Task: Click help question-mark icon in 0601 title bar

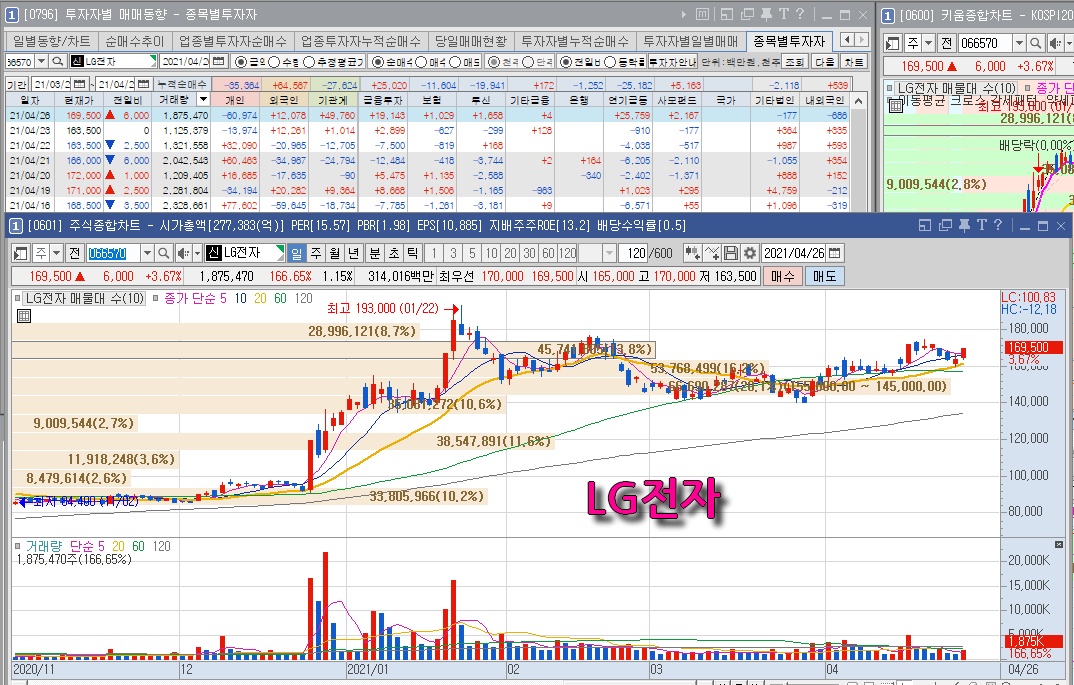Action: 998,225
